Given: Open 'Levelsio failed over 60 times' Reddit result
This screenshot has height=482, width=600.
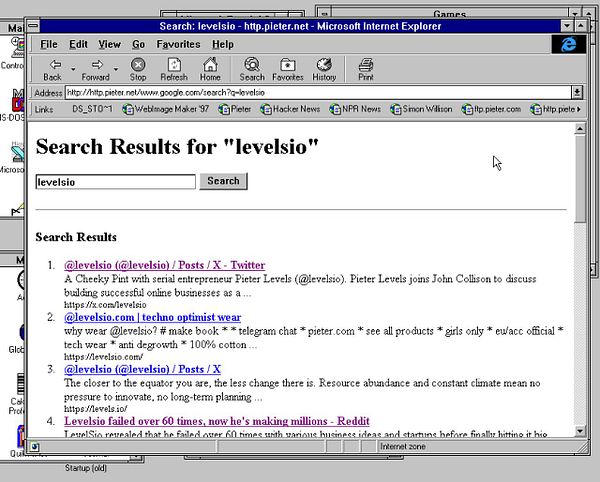Looking at the screenshot, I should click(217, 421).
